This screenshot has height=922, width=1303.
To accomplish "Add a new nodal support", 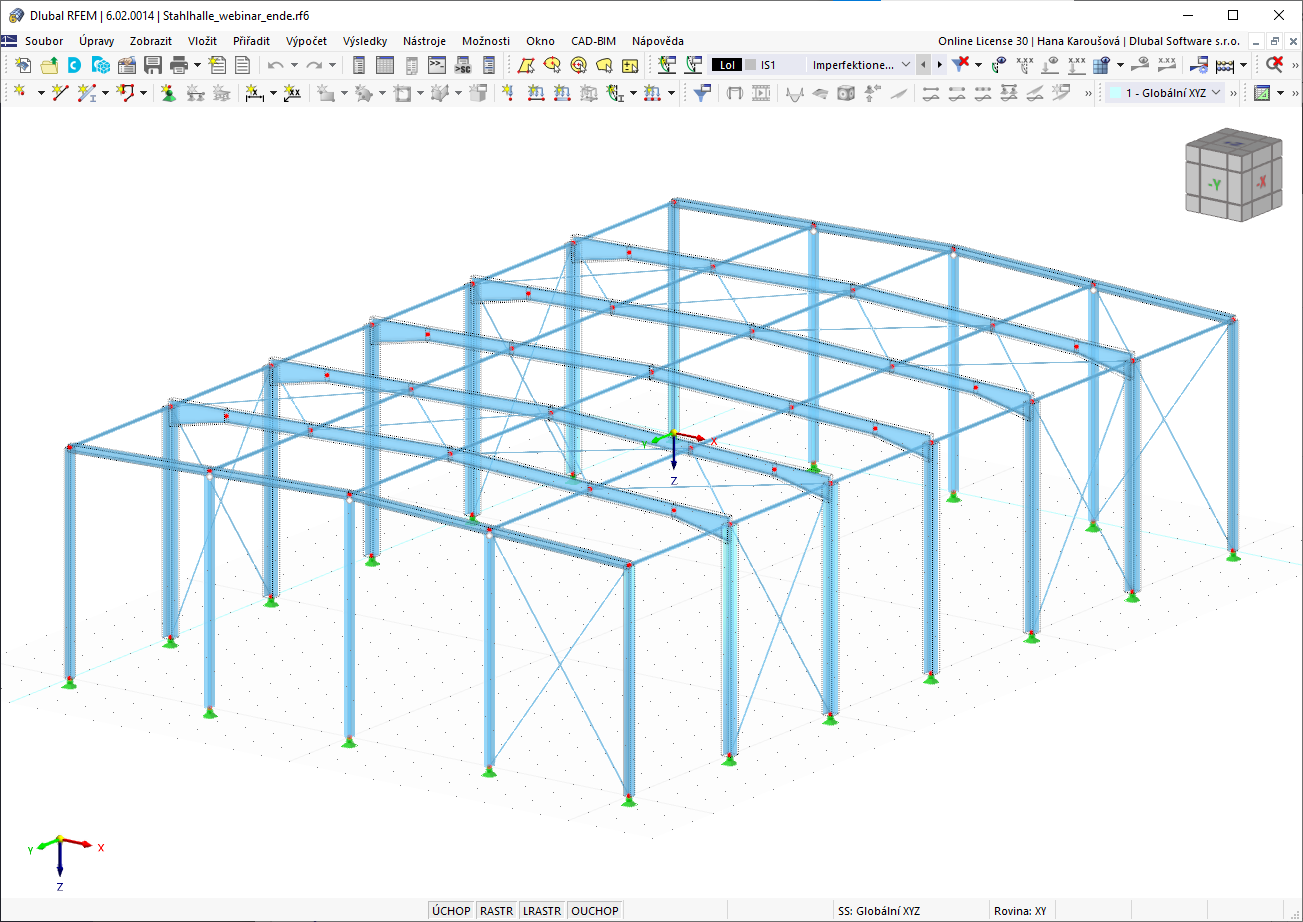I will 168,93.
